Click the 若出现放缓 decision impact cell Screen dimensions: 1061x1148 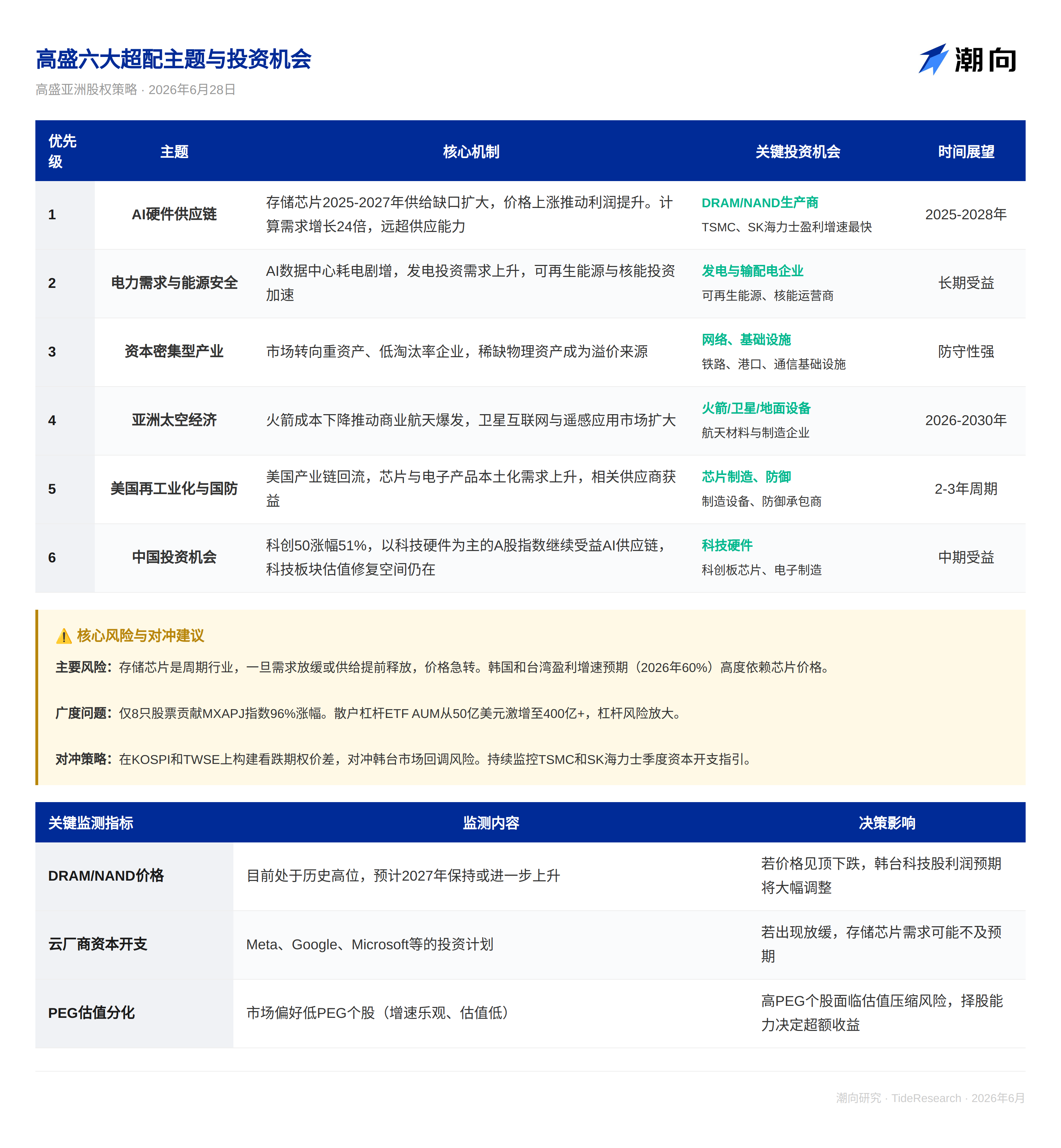tap(886, 945)
